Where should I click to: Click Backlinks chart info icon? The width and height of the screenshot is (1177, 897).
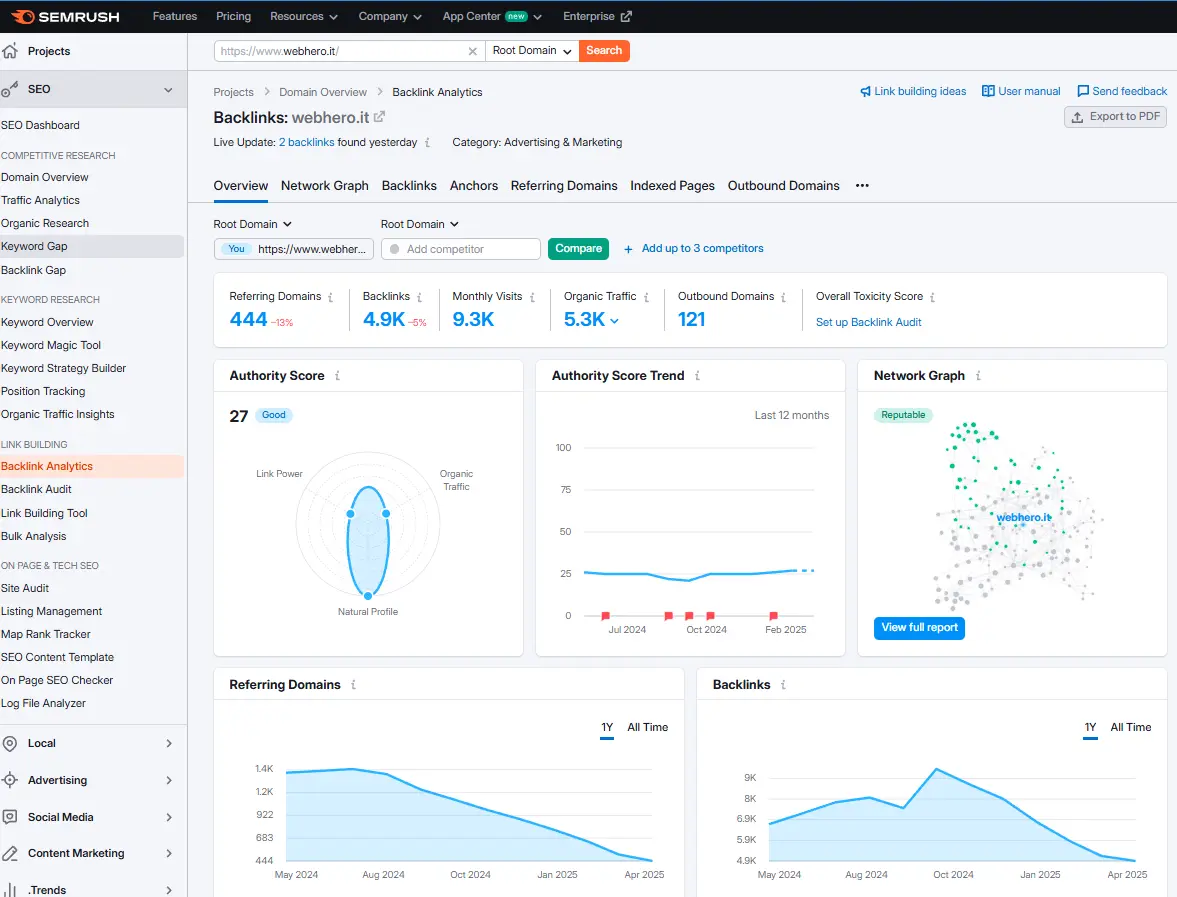tap(783, 685)
